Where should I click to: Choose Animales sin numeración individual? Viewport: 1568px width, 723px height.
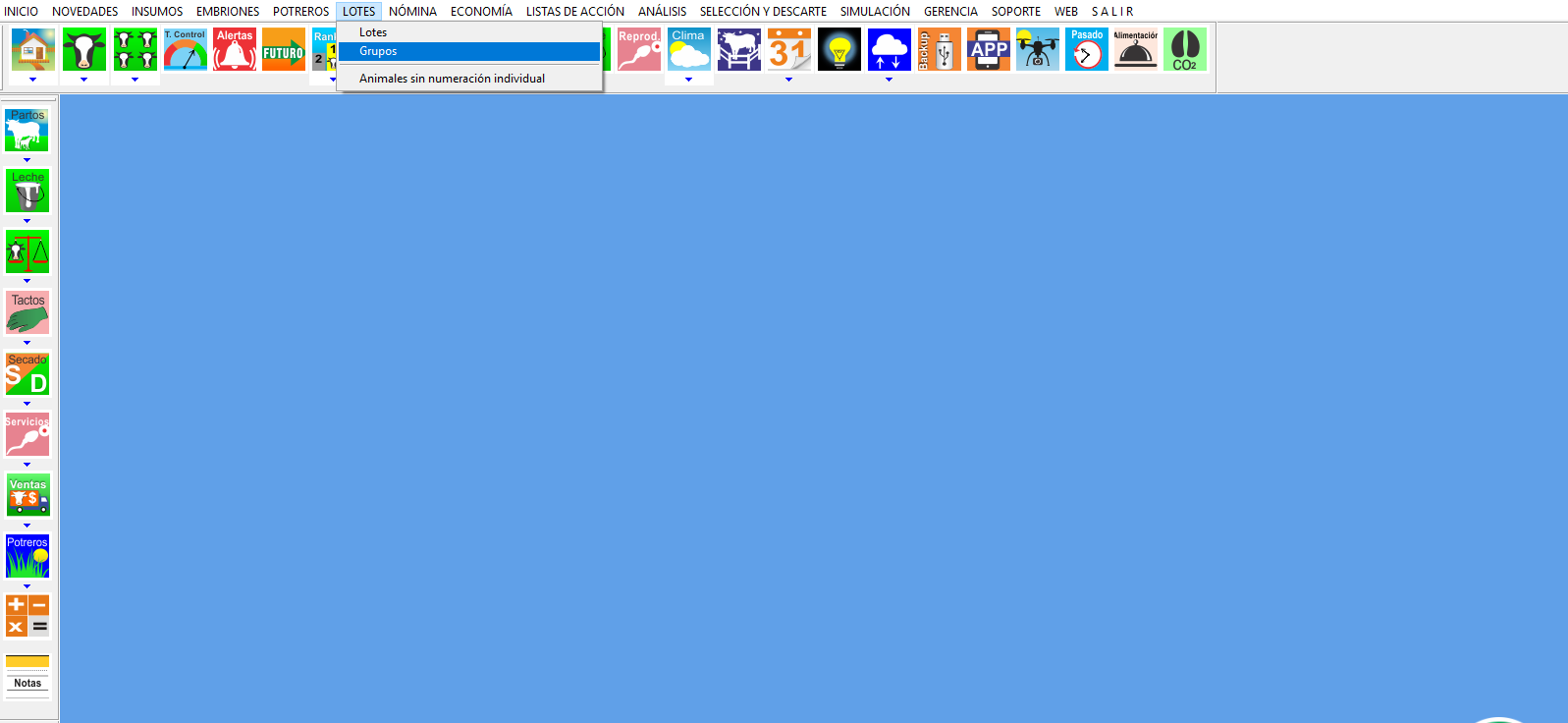click(x=452, y=79)
